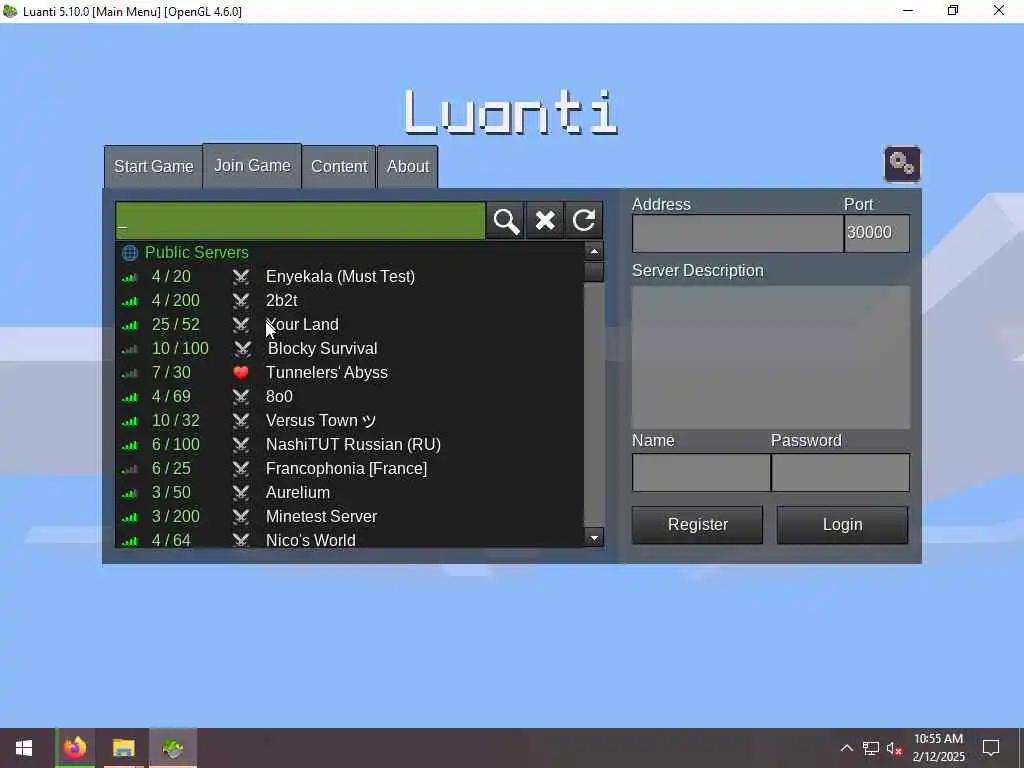Screen dimensions: 1024x768
Task: Click crossed swords icon beside Aurelium
Action: (x=241, y=493)
